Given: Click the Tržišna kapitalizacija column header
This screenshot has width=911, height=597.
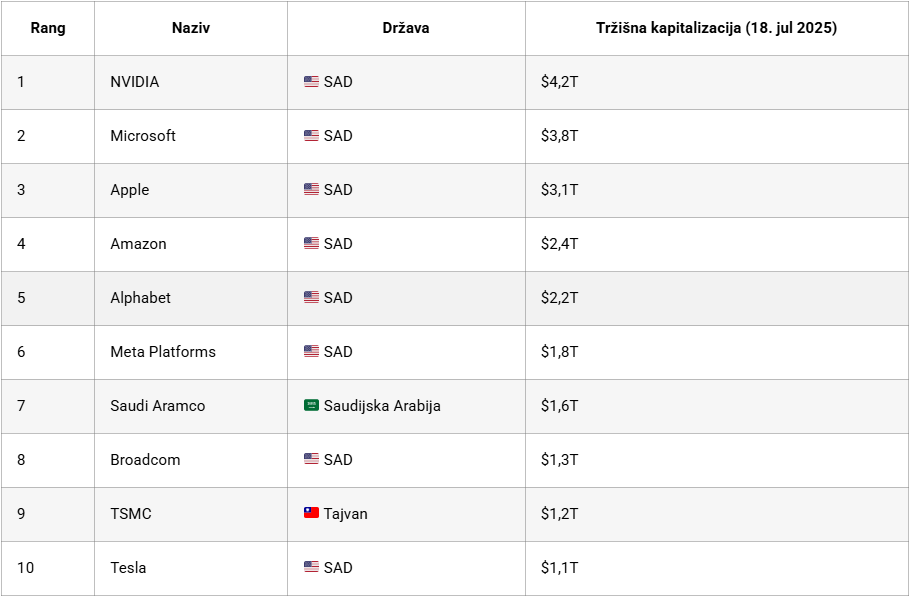Looking at the screenshot, I should pos(716,28).
